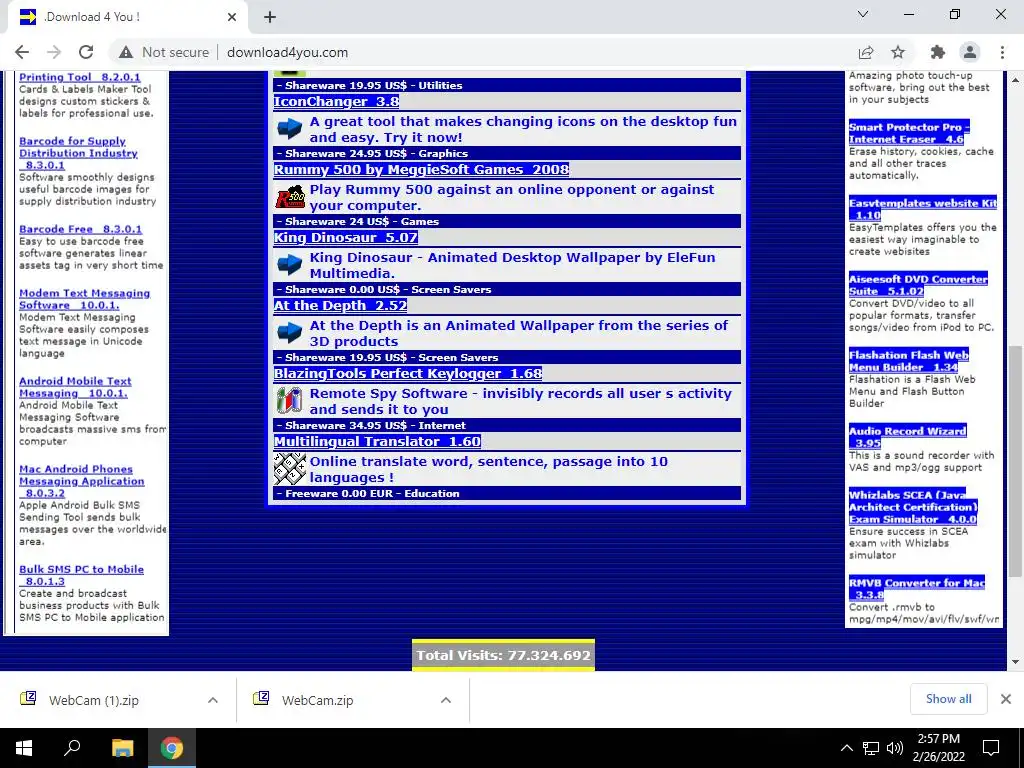Go back using the browser back arrow
This screenshot has height=768, width=1024.
click(22, 52)
